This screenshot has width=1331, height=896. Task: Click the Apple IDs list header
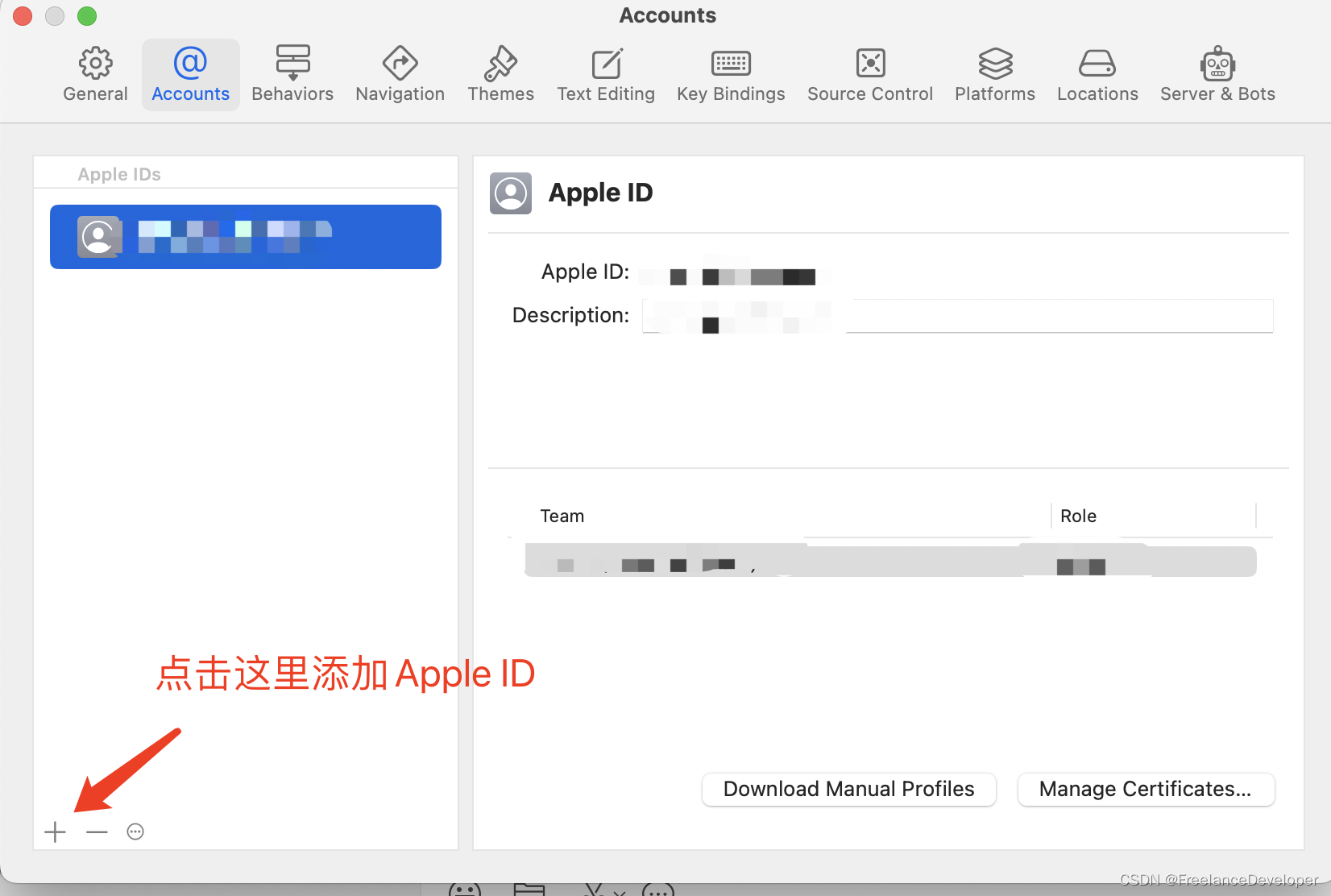119,174
